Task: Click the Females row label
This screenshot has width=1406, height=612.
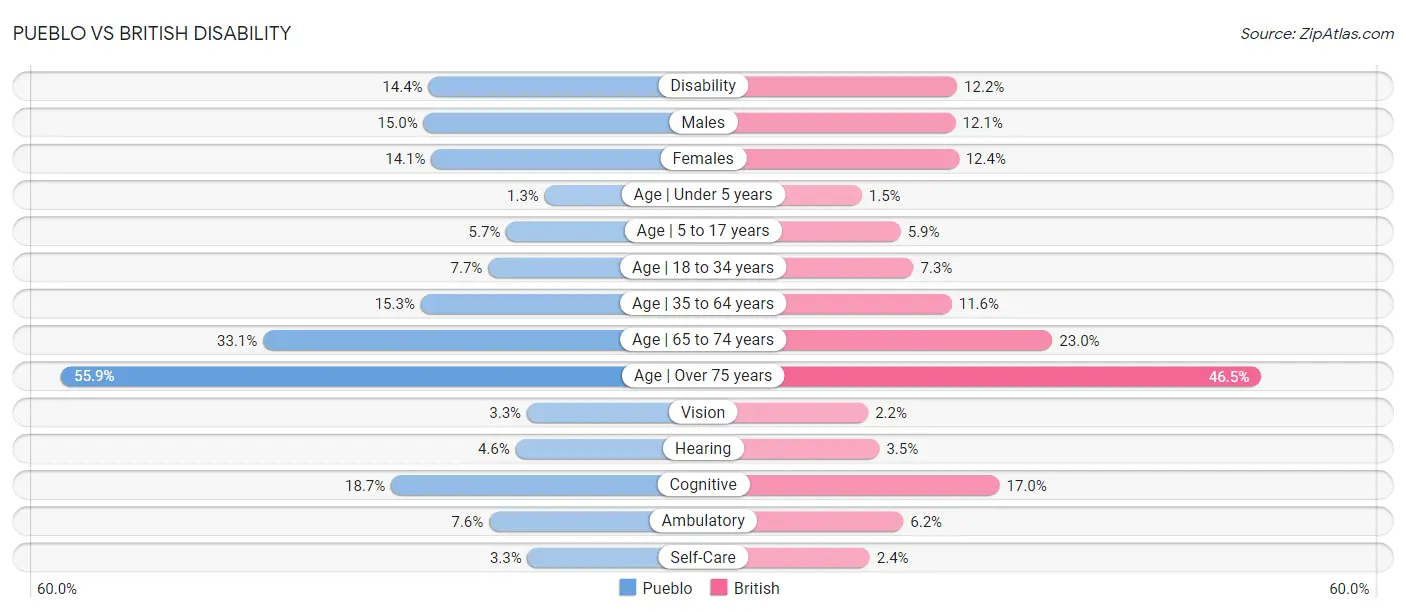Action: point(703,158)
